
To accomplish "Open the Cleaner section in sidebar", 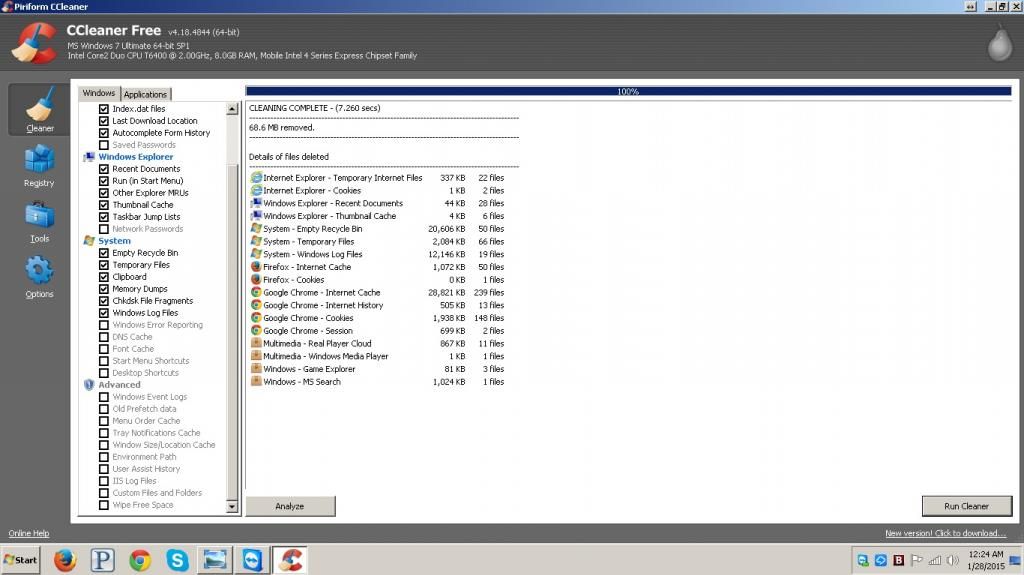I will [x=39, y=109].
